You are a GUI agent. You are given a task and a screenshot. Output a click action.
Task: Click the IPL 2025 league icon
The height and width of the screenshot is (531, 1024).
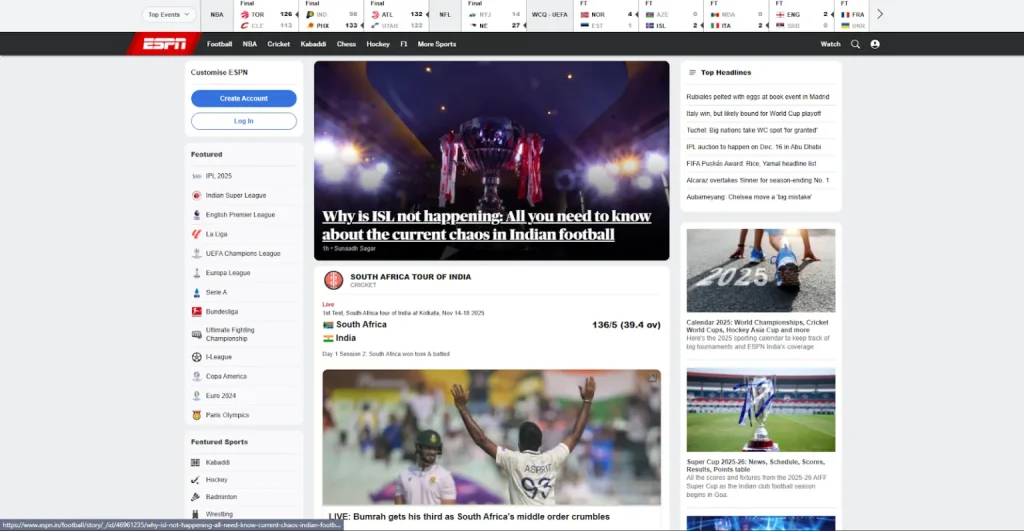[197, 176]
